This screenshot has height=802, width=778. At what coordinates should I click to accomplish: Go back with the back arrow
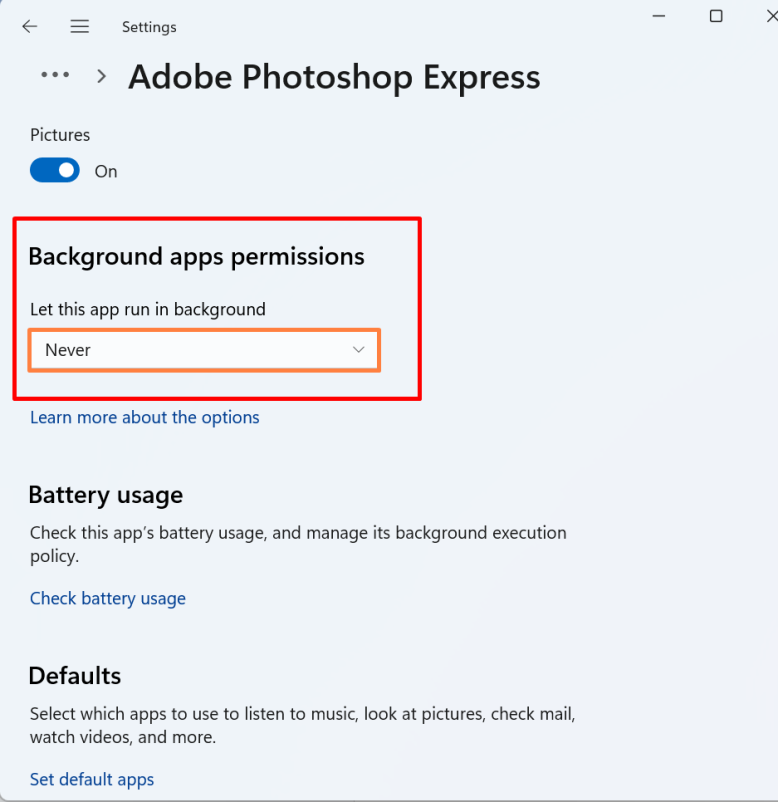tap(30, 27)
